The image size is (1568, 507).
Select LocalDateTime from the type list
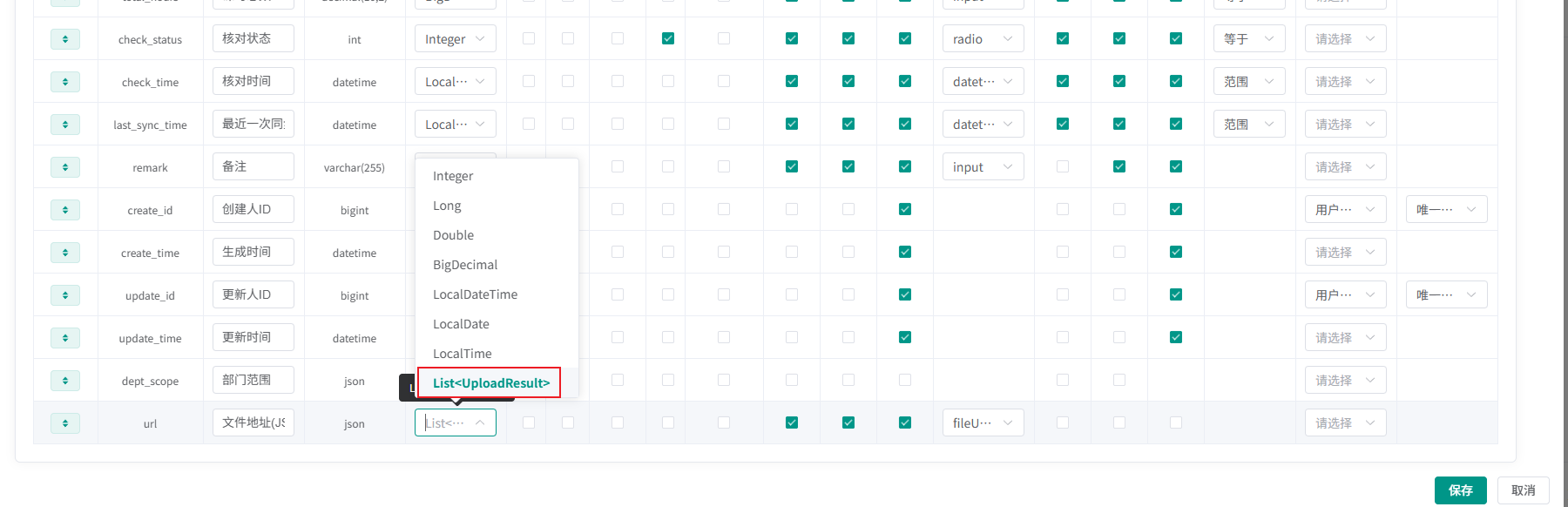475,294
